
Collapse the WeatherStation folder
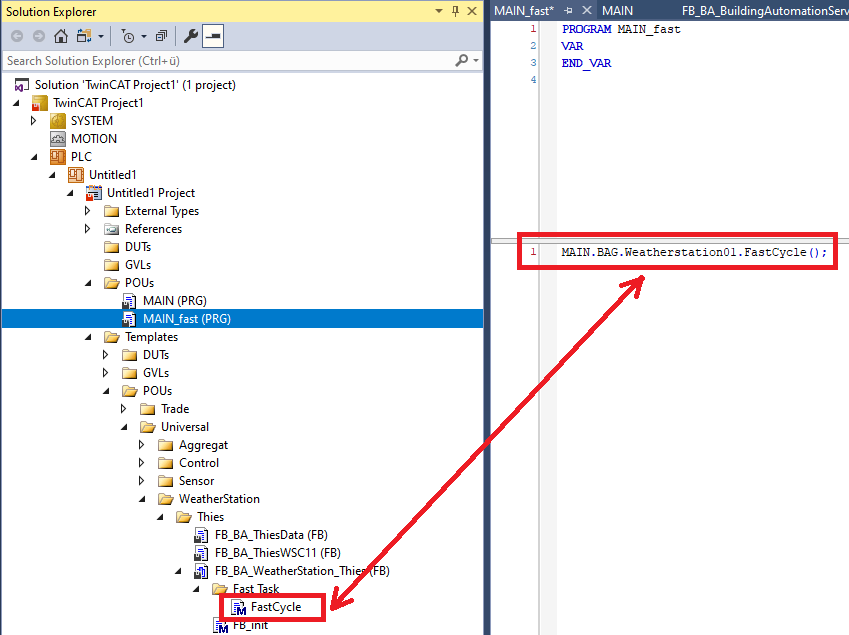pos(141,499)
